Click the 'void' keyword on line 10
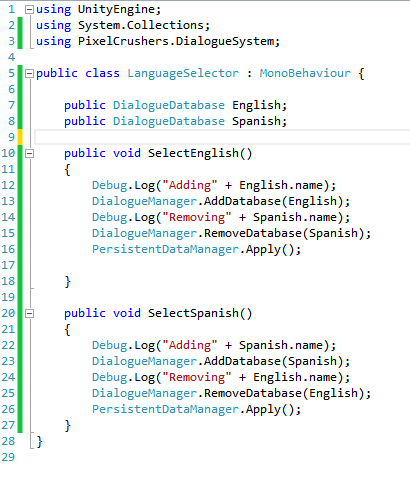This screenshot has width=410, height=479. tap(127, 153)
